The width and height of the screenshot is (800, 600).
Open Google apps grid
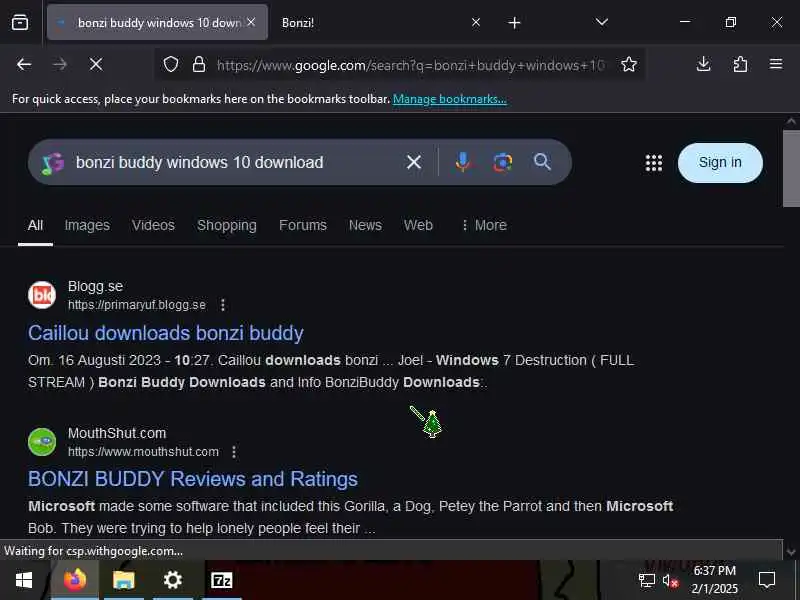tap(654, 163)
